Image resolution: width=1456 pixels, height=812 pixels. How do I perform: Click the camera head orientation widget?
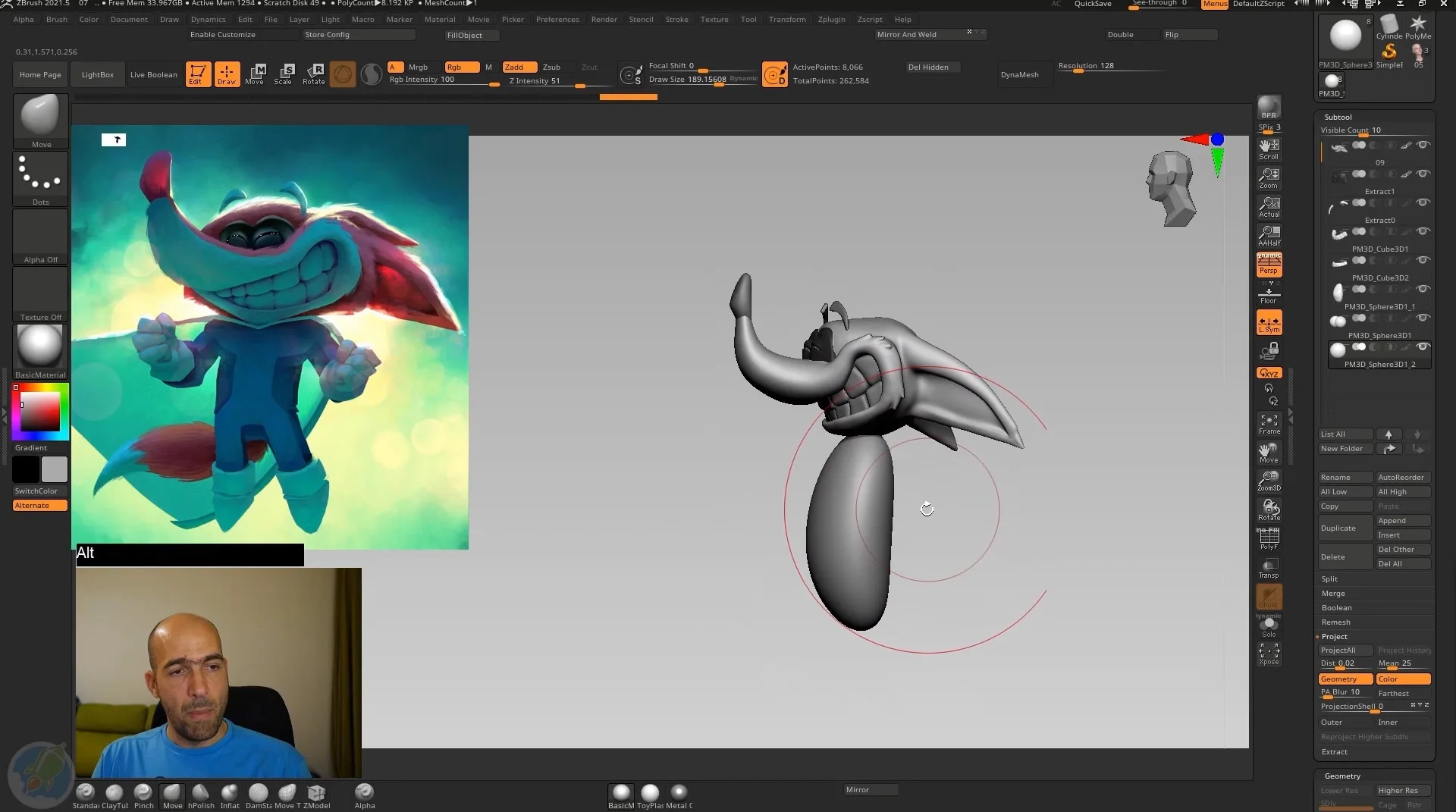pyautogui.click(x=1170, y=188)
